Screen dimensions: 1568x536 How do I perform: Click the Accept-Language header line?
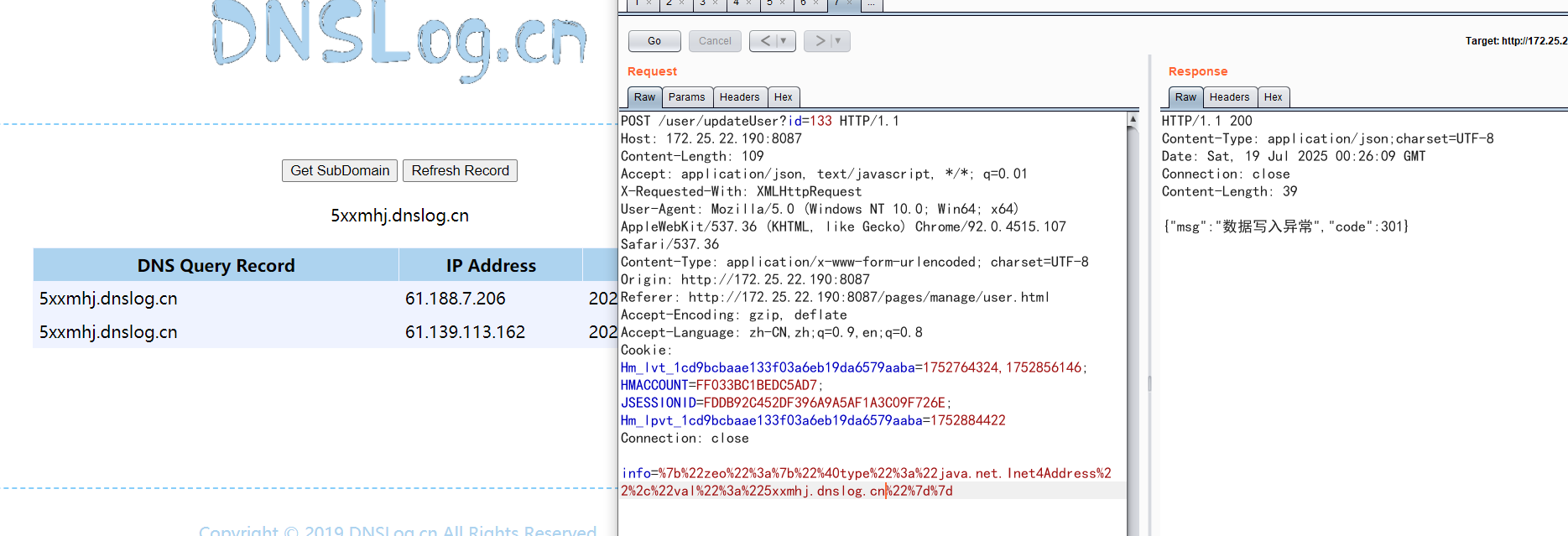pos(771,332)
